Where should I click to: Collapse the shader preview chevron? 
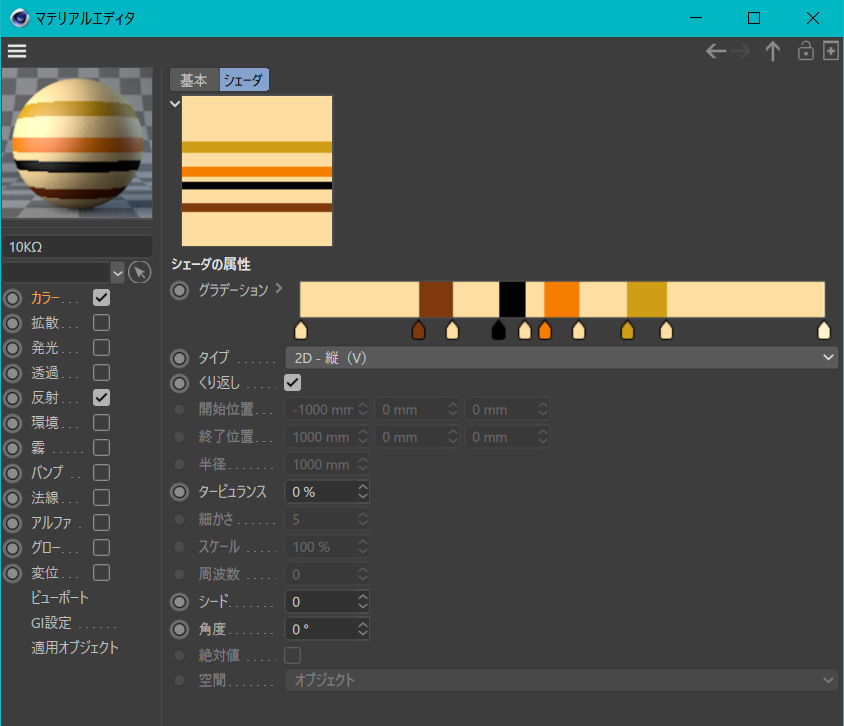click(x=175, y=103)
